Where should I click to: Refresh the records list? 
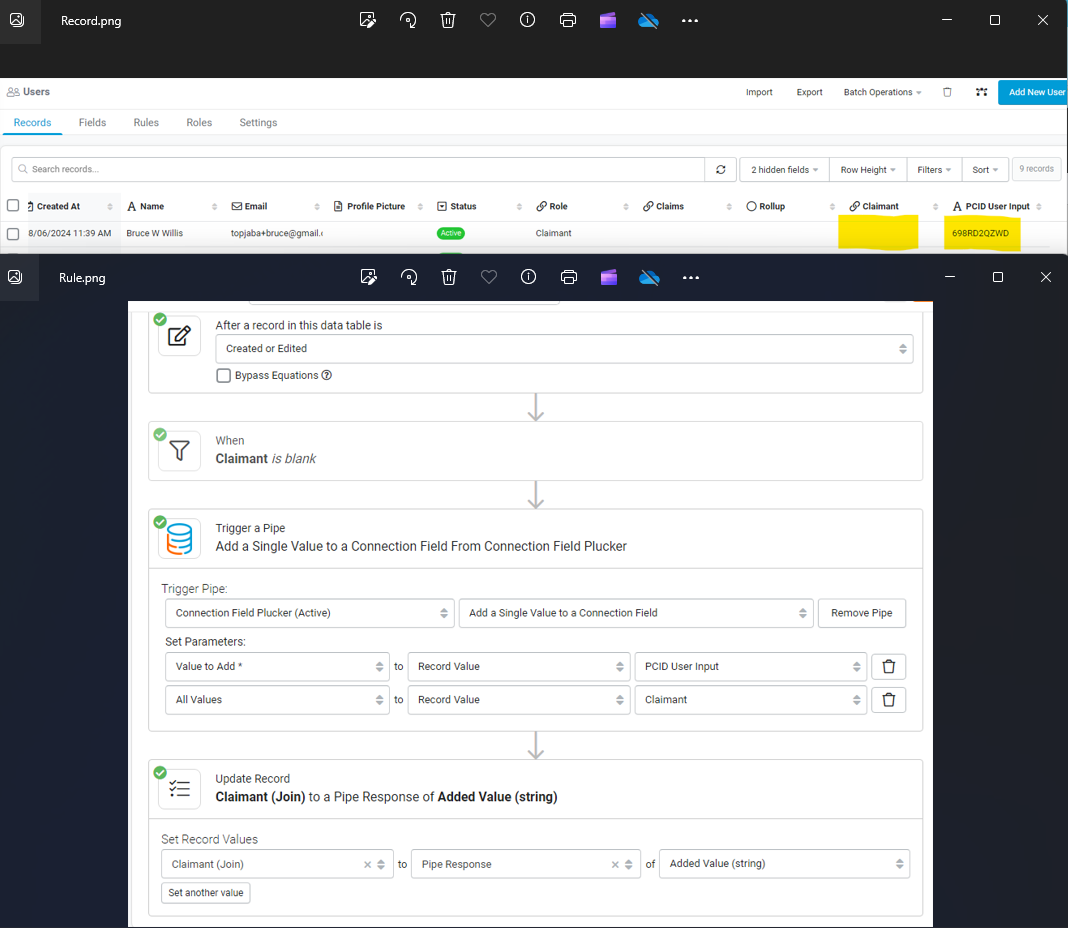[721, 170]
